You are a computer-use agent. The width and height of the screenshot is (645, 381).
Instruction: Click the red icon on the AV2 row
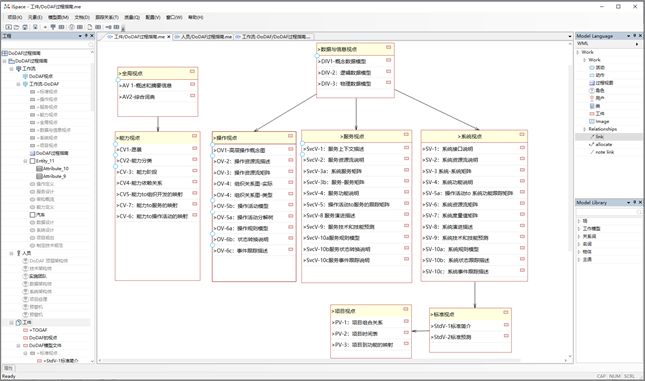[x=192, y=95]
